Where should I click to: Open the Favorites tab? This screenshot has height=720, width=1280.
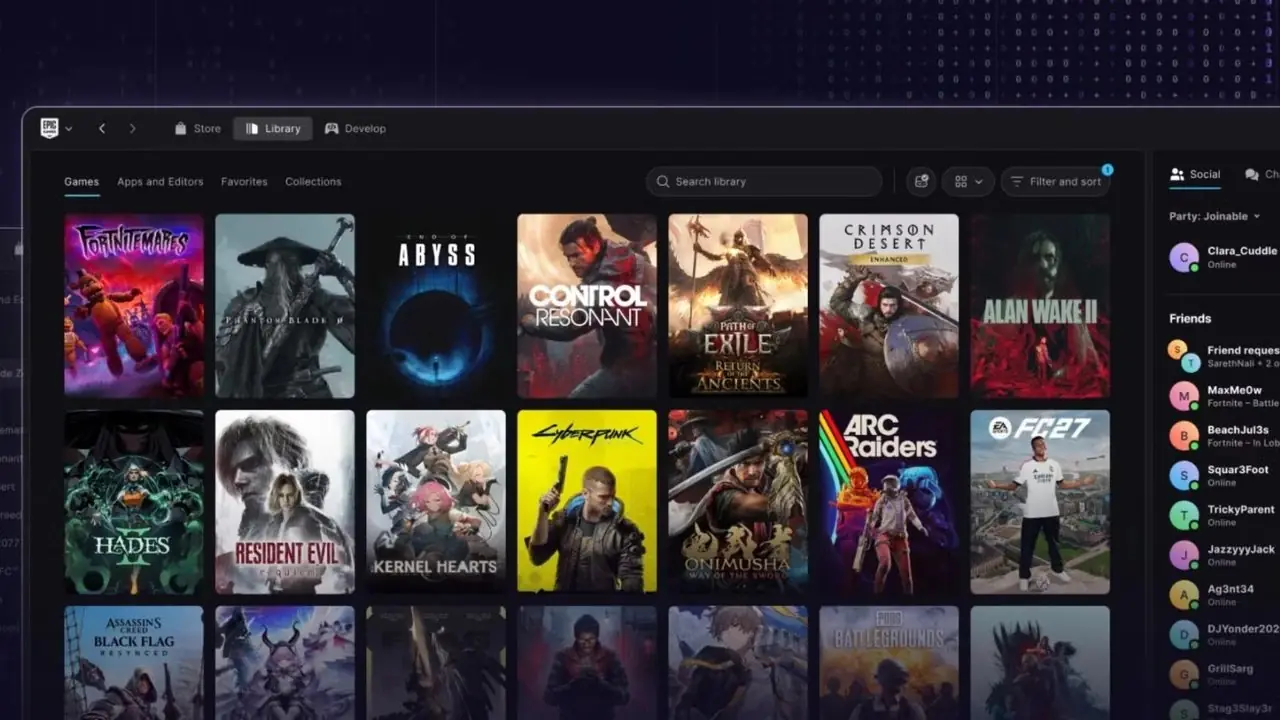point(244,182)
